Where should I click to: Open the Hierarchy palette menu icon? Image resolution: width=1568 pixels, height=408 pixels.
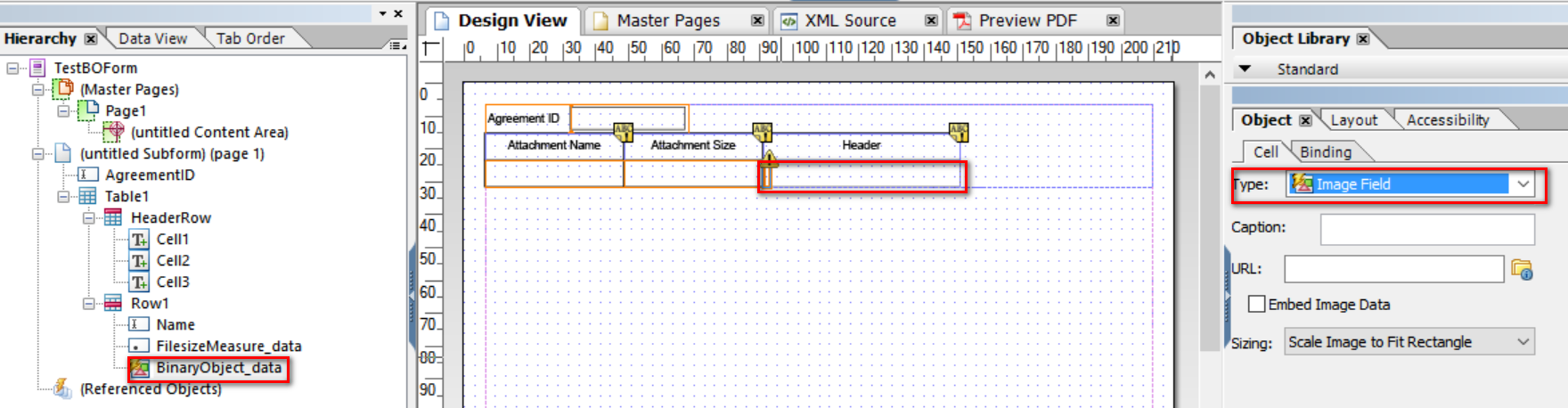tap(397, 45)
